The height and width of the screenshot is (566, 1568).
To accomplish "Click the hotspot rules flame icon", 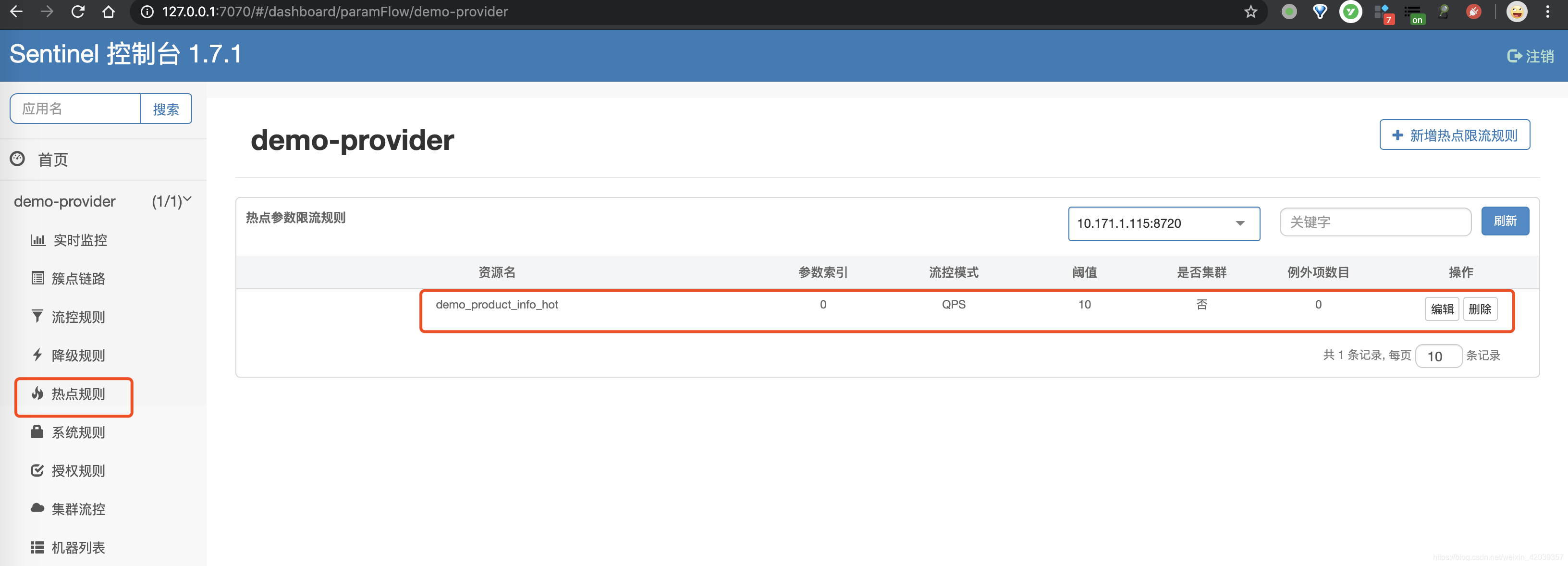I will coord(37,393).
